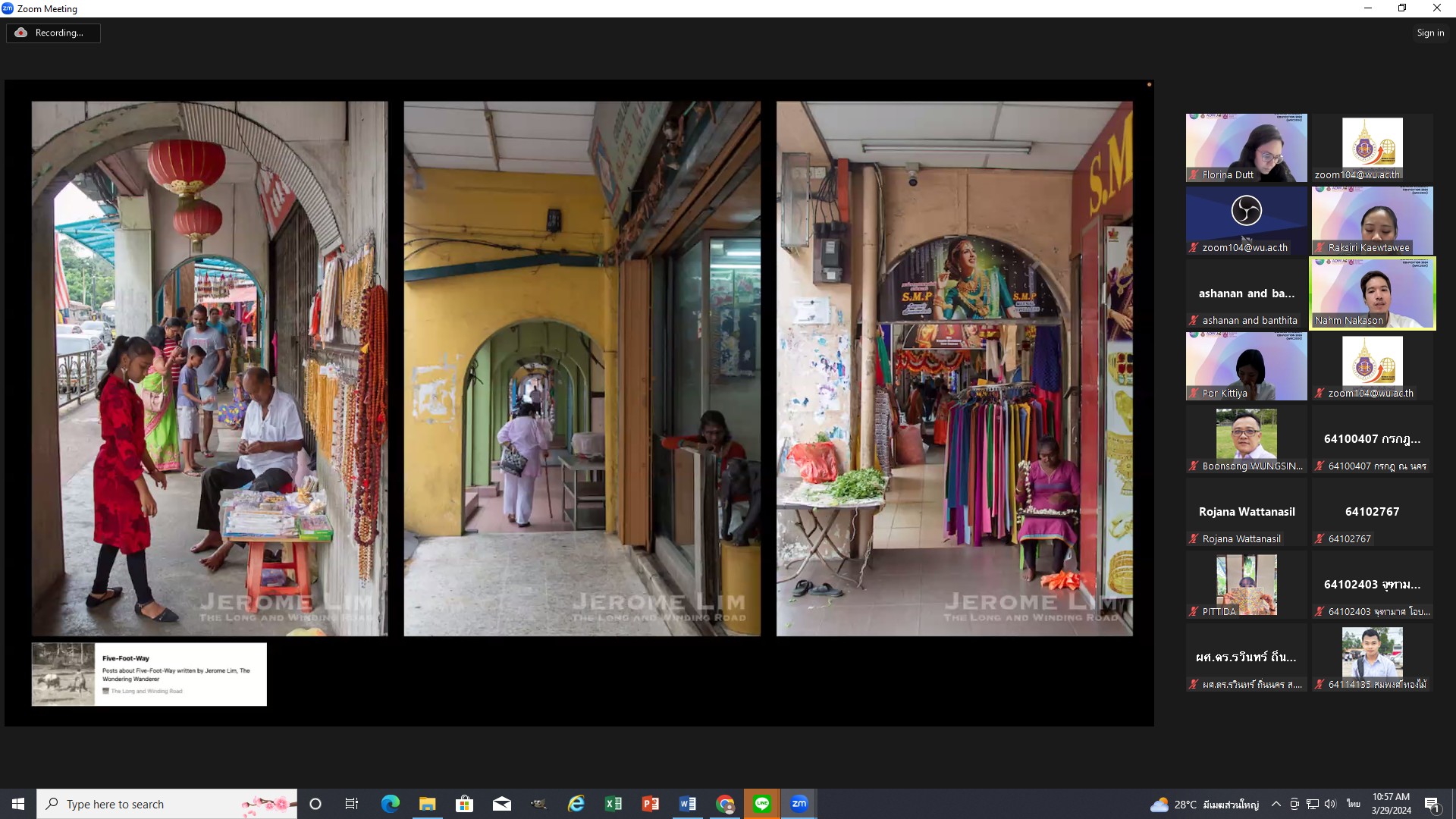
Task: Click the Recording indicator button
Action: click(53, 33)
